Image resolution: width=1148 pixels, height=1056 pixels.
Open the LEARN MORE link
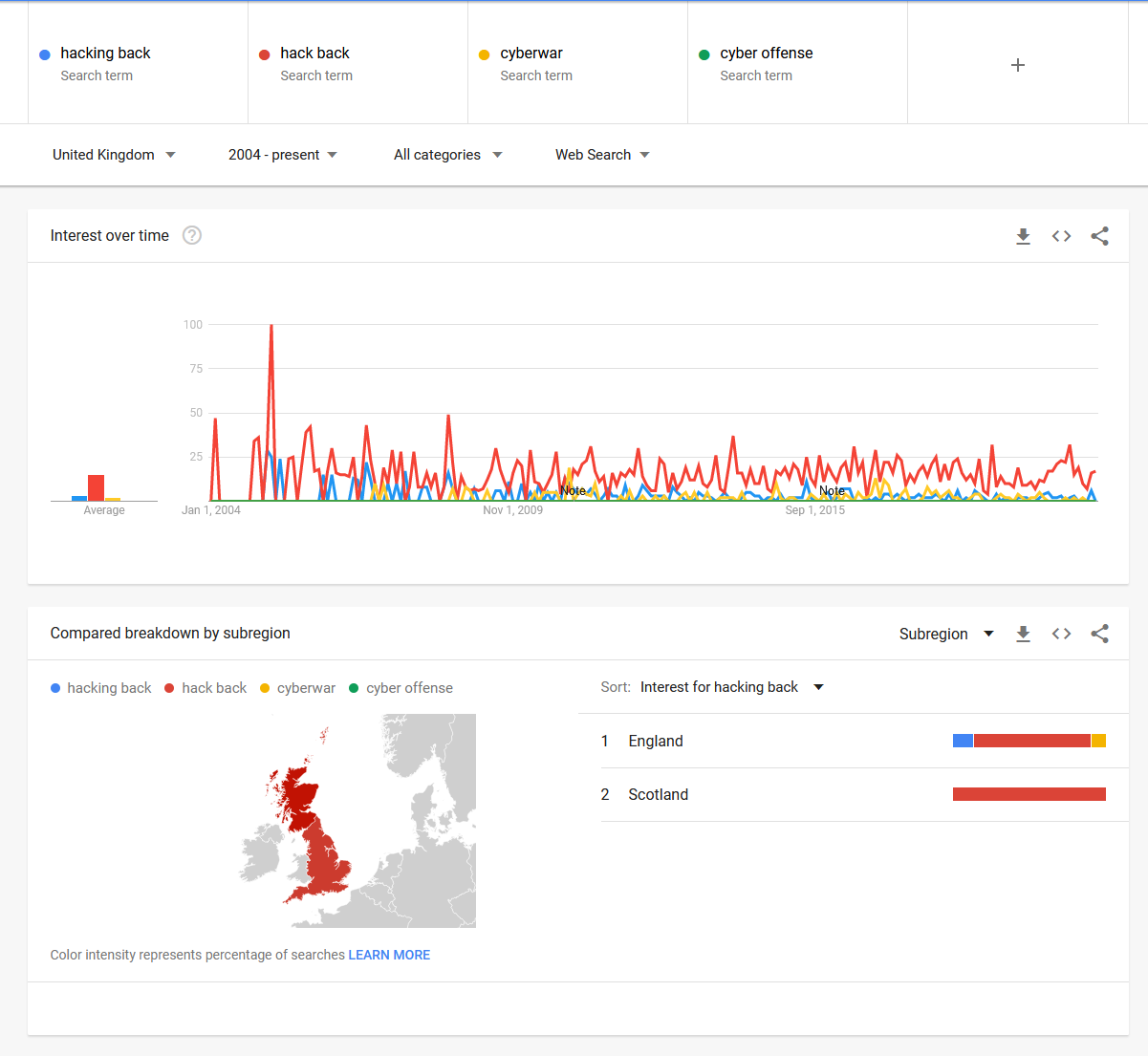click(x=389, y=955)
